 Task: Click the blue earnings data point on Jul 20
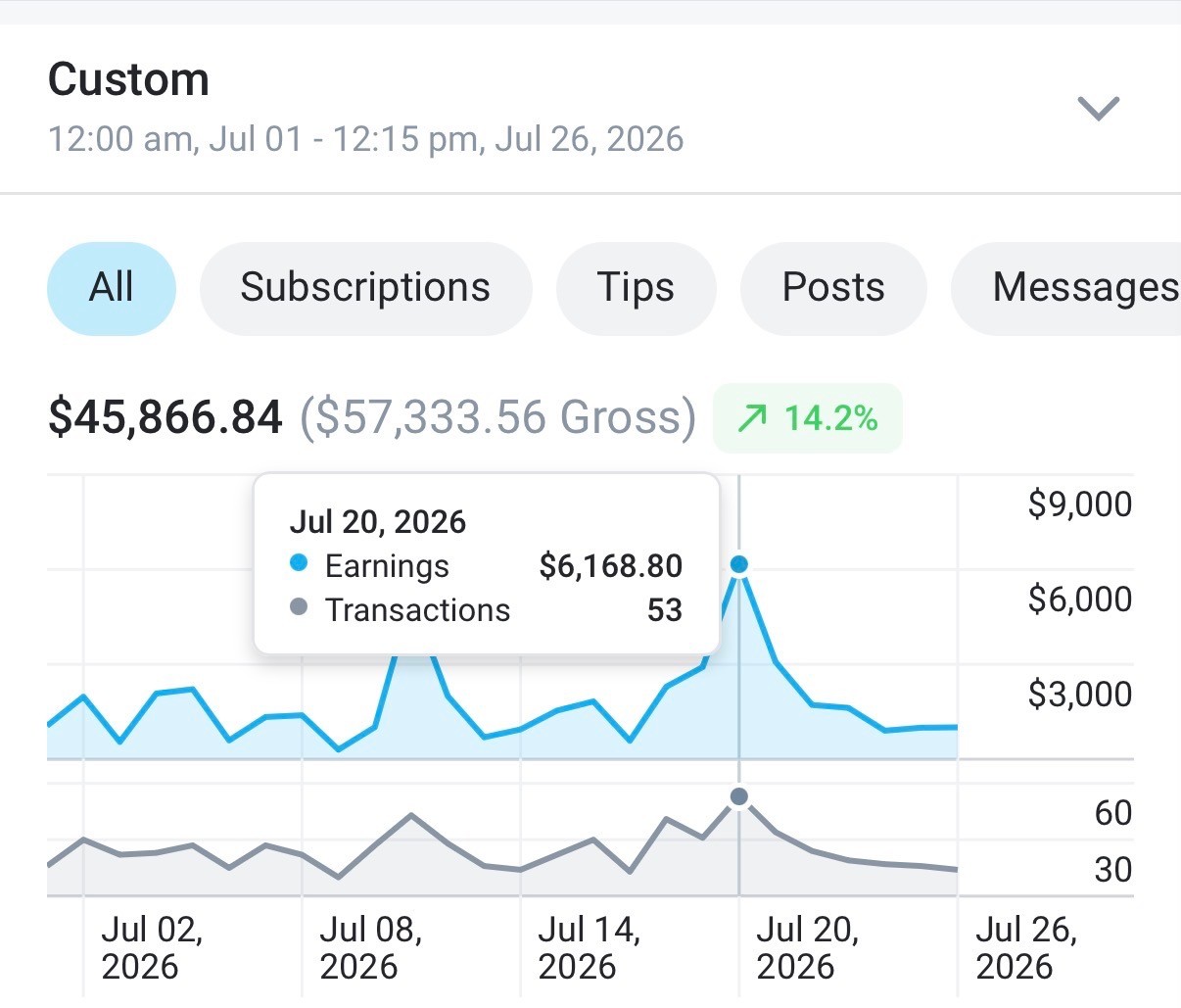[739, 564]
